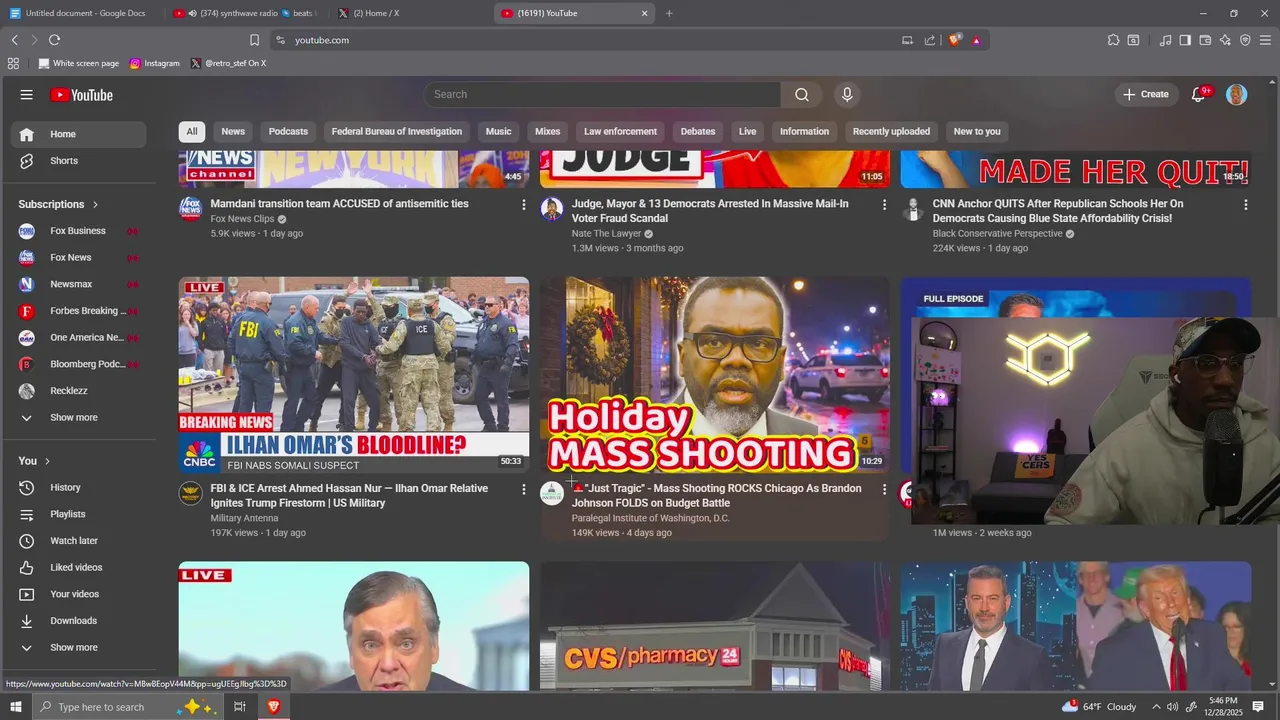Go back with browser back arrow

pos(15,40)
